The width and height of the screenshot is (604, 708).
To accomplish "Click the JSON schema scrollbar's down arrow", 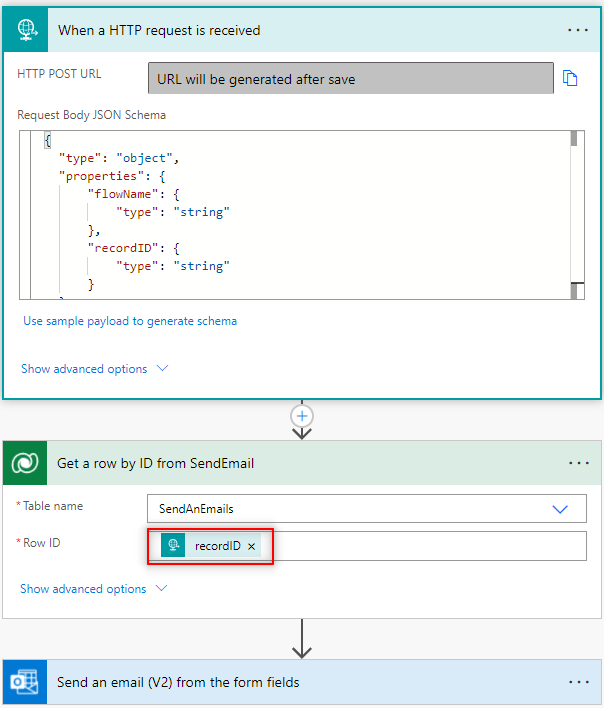I will [x=576, y=291].
